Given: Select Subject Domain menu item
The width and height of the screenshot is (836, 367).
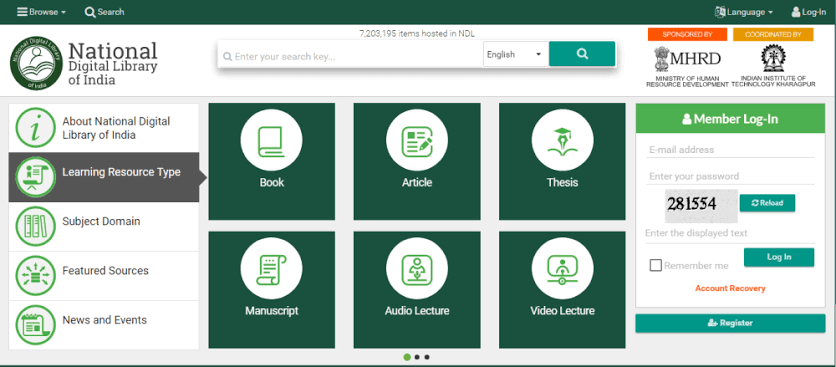Looking at the screenshot, I should tap(104, 226).
